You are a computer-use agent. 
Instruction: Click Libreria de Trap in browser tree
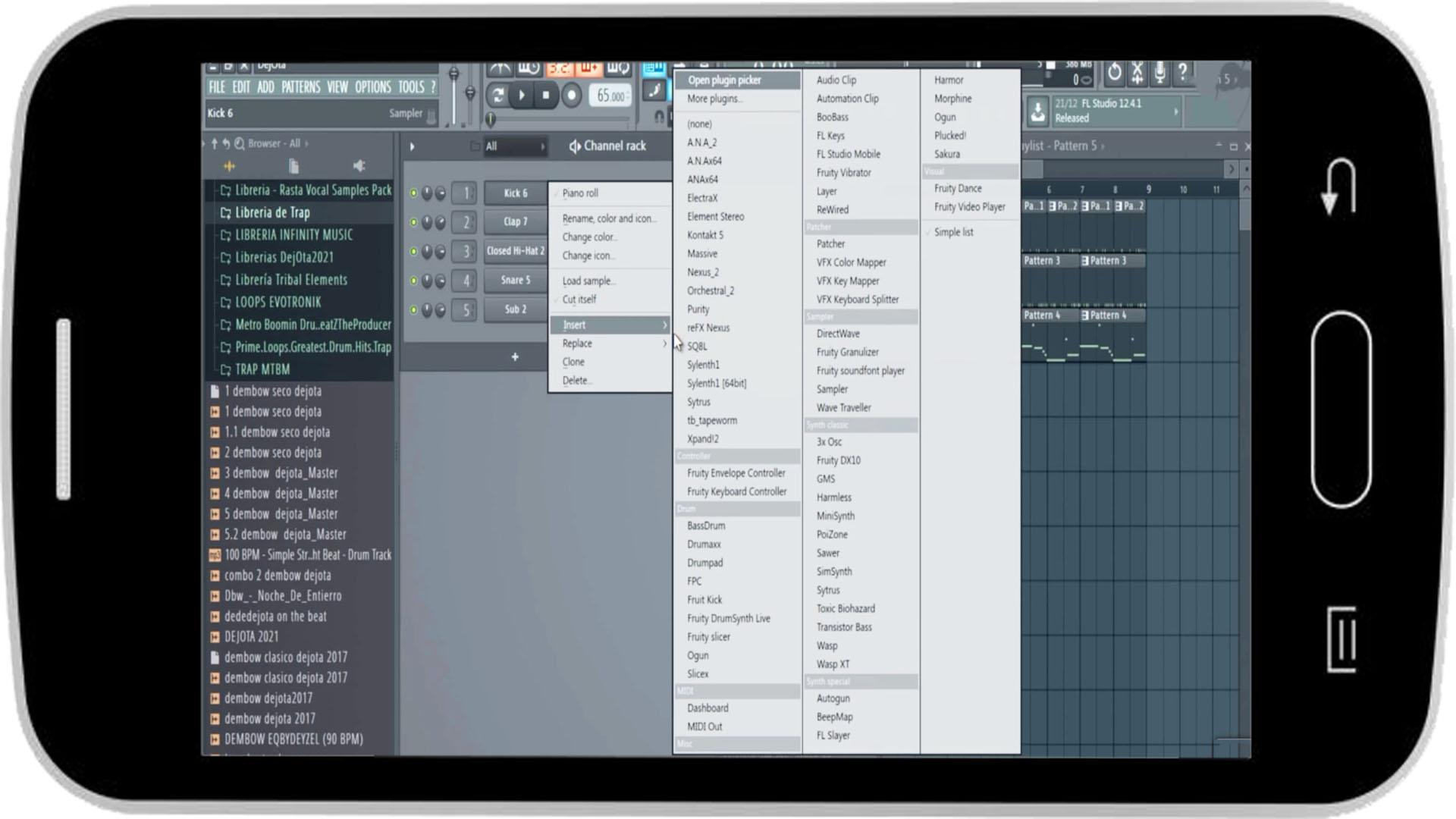272,212
